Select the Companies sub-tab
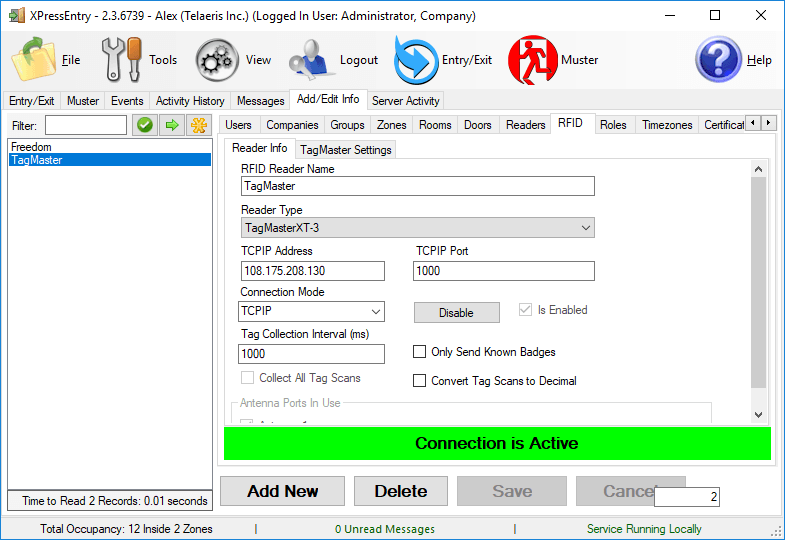The height and width of the screenshot is (540, 785). click(x=292, y=125)
